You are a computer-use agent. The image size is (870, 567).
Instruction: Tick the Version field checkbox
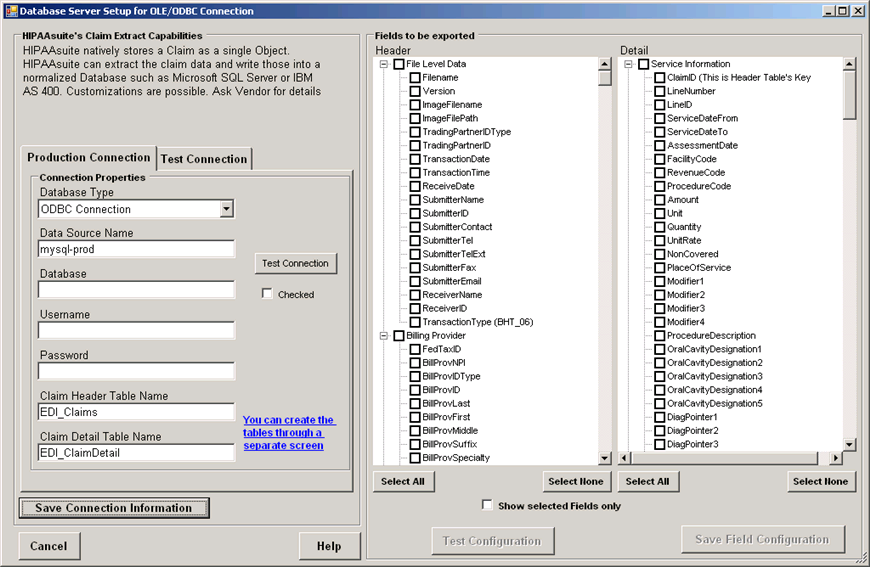(414, 91)
